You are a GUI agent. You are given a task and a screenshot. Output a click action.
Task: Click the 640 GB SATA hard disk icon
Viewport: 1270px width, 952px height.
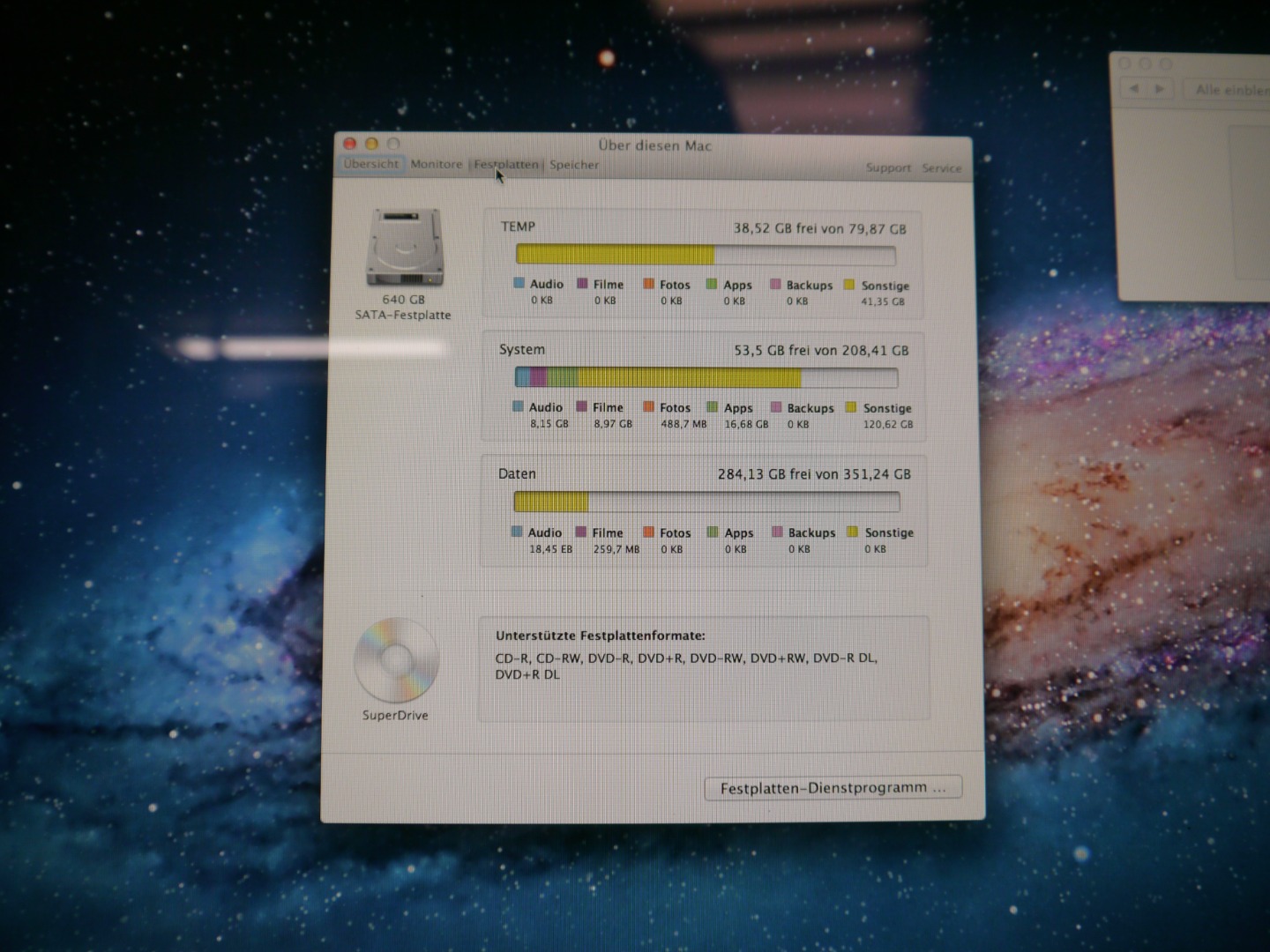pos(404,248)
